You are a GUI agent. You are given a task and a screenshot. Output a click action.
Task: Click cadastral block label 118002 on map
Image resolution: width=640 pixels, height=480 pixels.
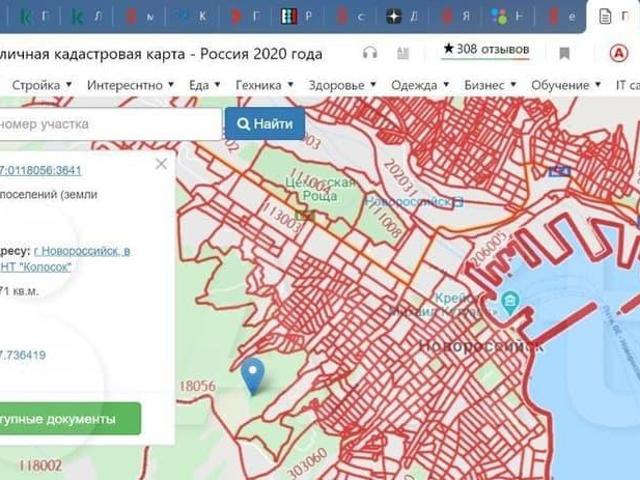point(40,465)
